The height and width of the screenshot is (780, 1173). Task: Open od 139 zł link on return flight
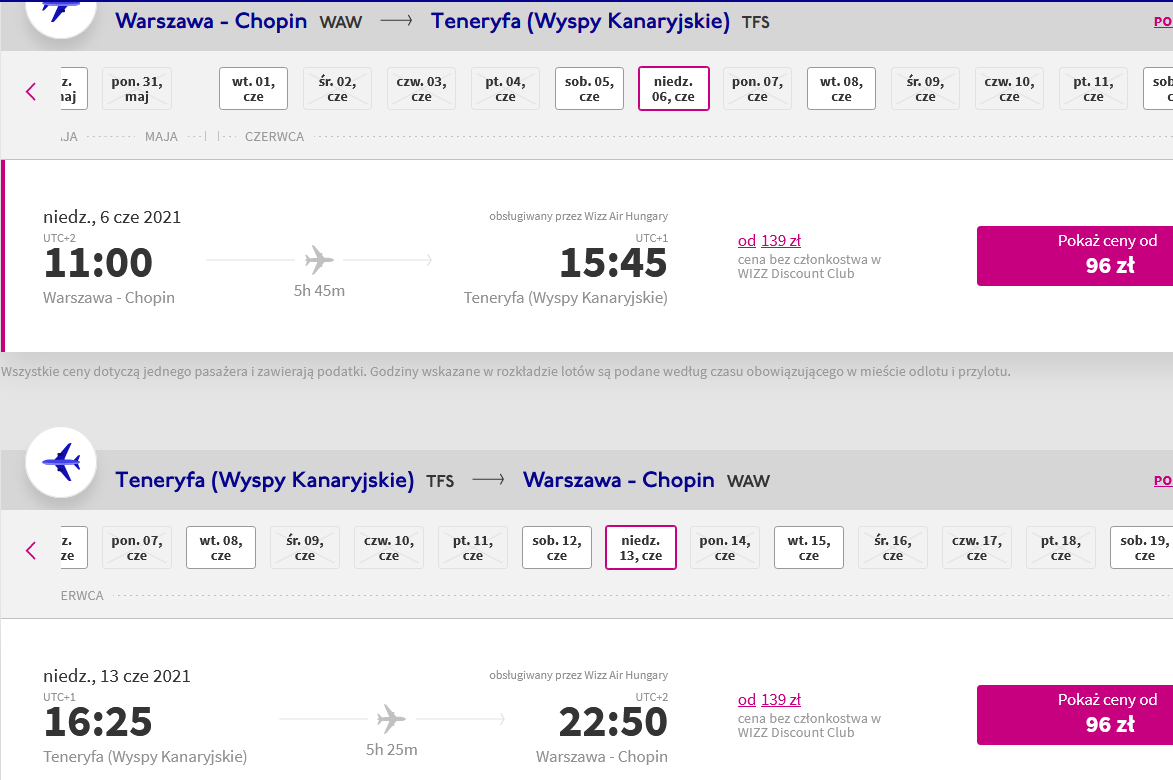point(769,700)
